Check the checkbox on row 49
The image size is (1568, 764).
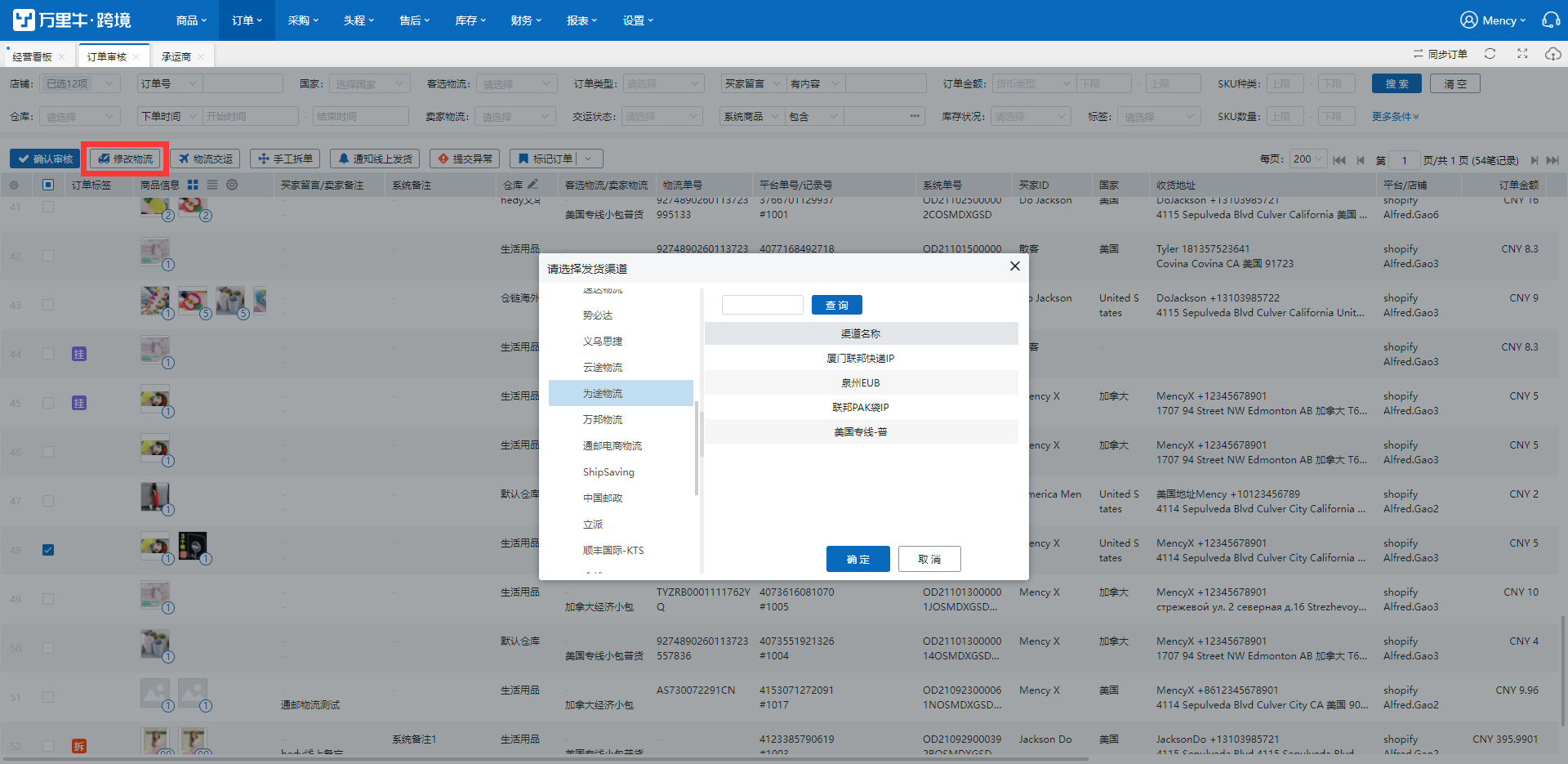[x=48, y=599]
